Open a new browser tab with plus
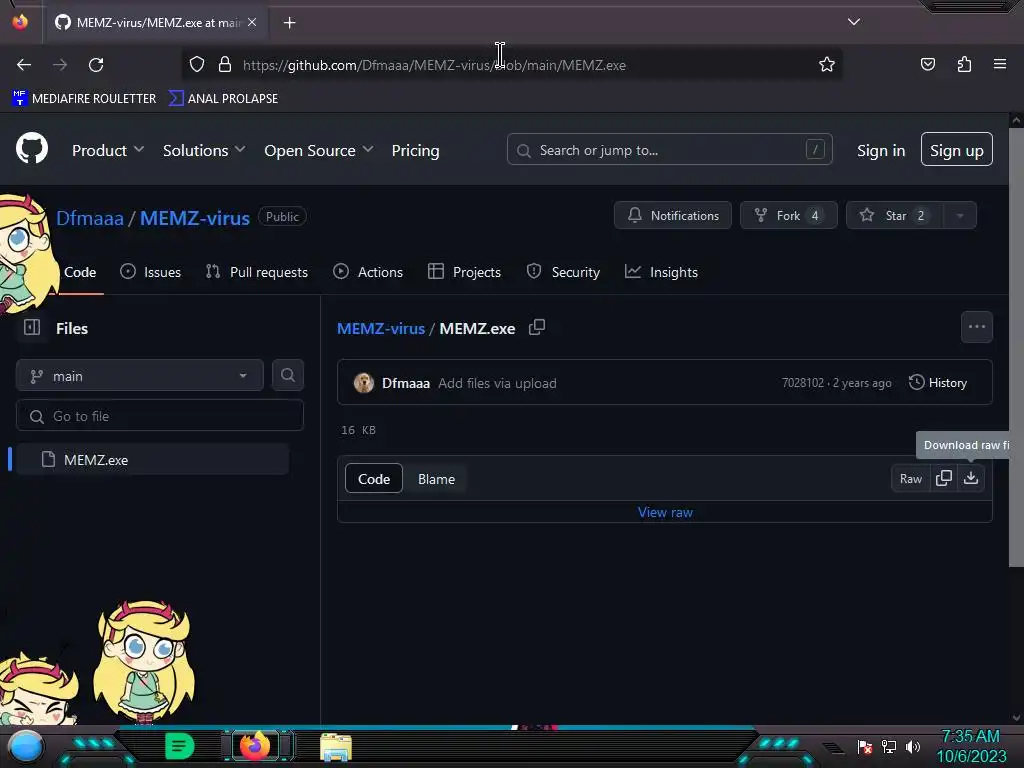 [x=289, y=23]
